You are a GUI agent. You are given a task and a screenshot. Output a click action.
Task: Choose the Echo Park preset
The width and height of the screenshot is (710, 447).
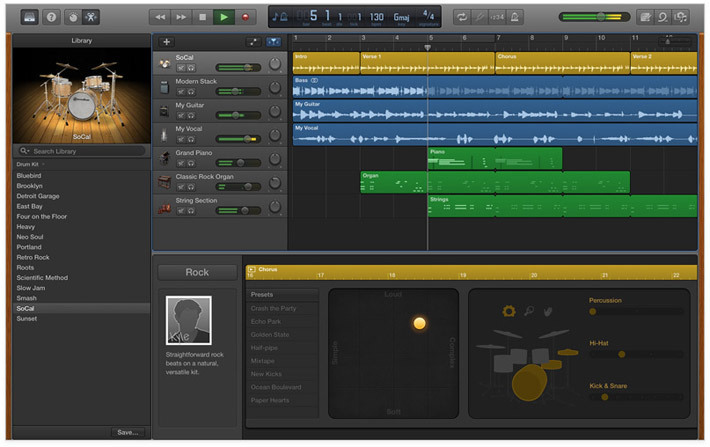268,321
